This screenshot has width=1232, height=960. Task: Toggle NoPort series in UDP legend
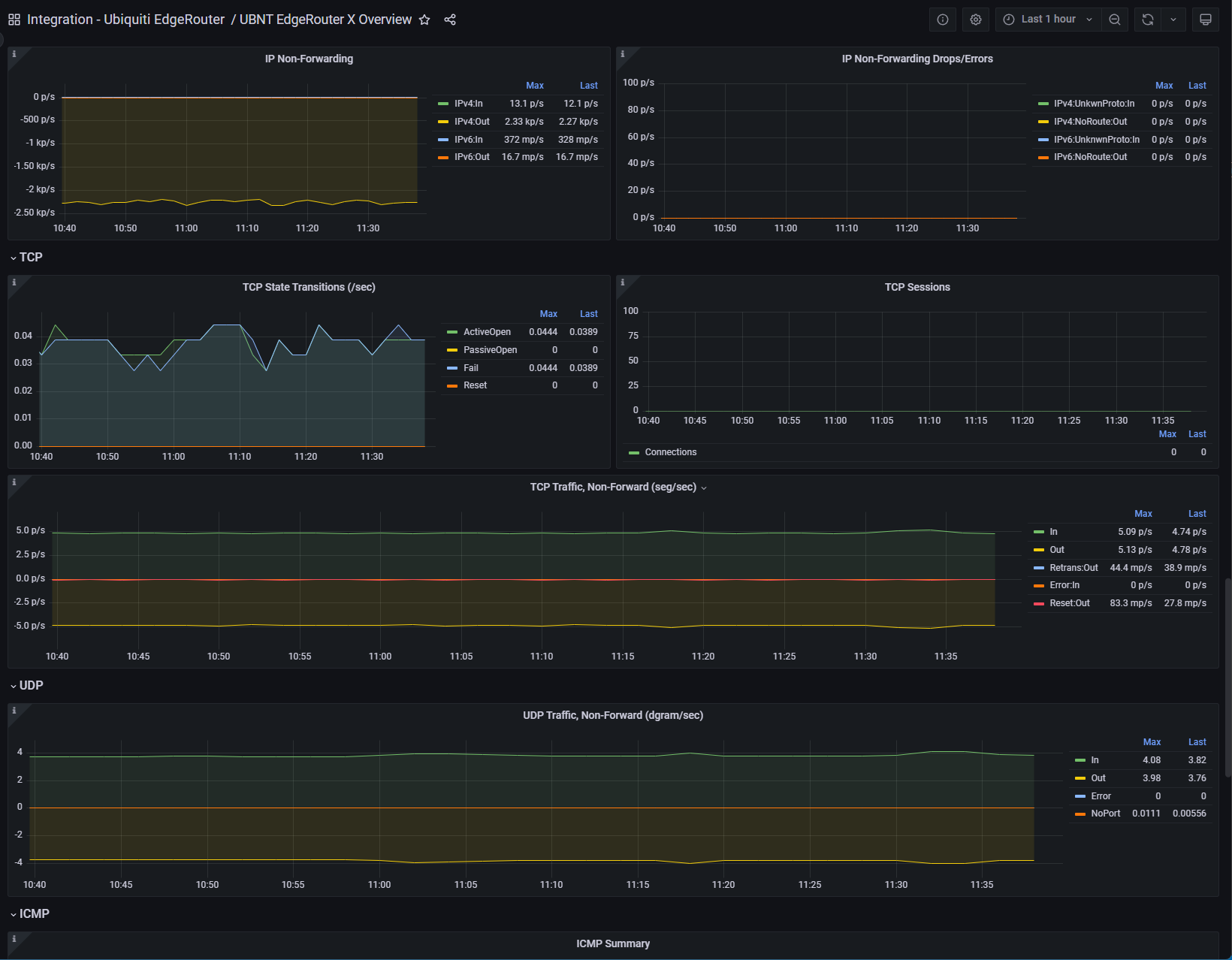[1105, 814]
